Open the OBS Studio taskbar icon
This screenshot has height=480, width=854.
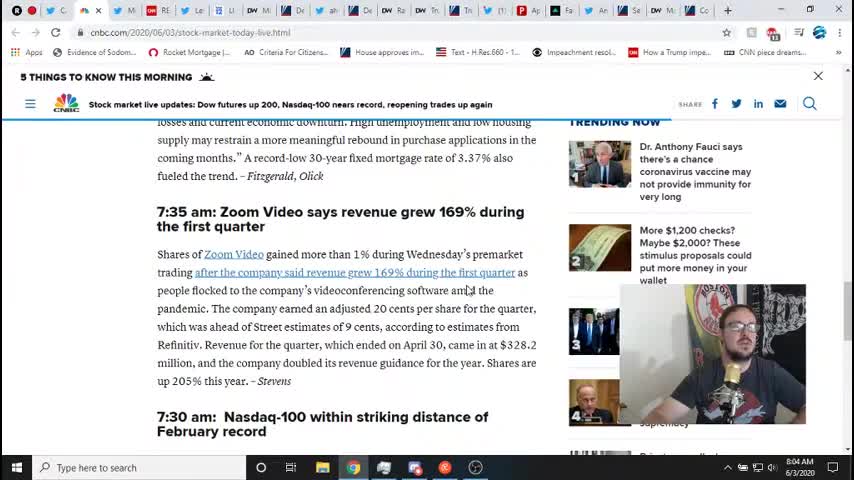pos(475,467)
